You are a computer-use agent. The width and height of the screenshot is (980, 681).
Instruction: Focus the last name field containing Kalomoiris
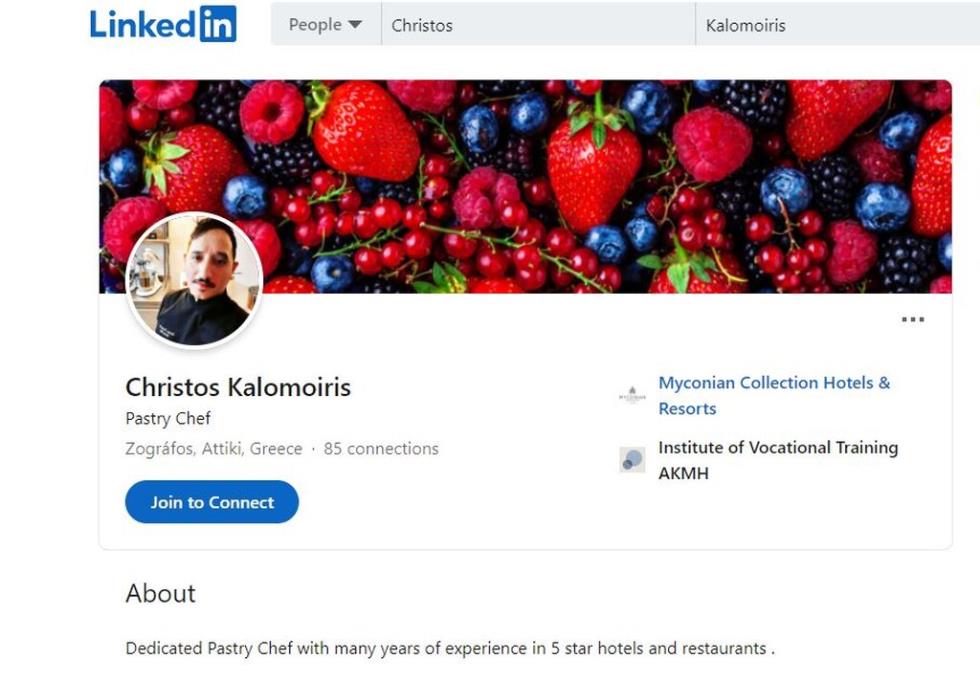click(838, 24)
